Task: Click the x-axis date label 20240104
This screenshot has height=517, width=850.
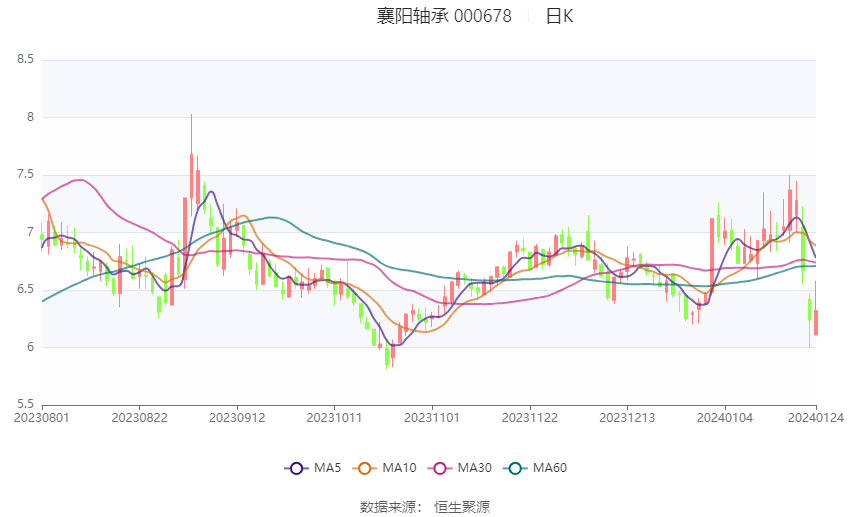Action: click(x=725, y=418)
